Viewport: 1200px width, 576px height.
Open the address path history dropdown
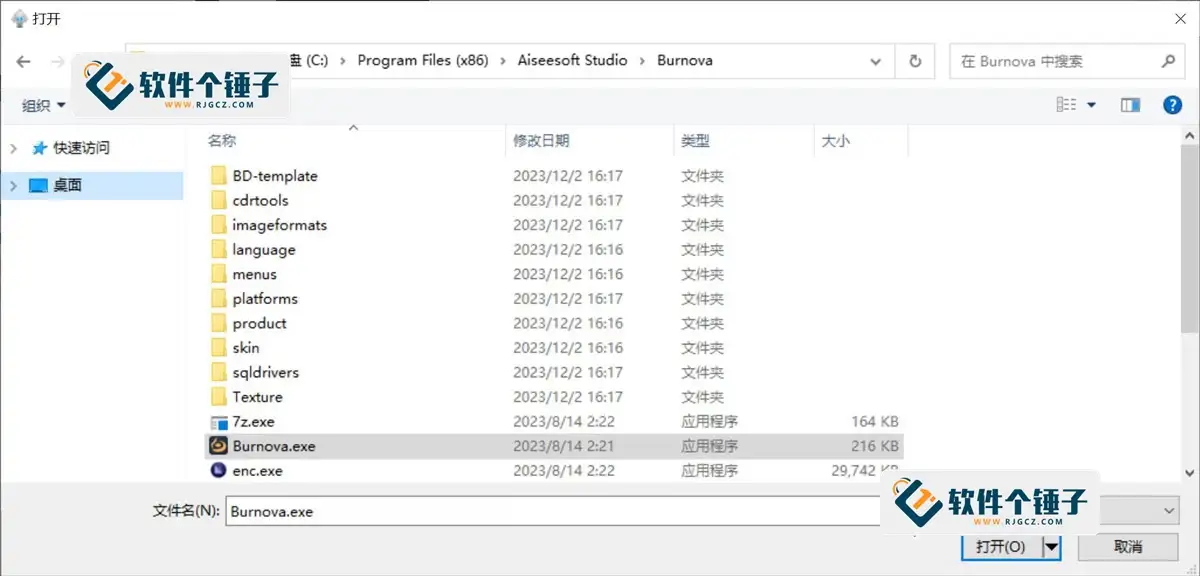point(876,61)
